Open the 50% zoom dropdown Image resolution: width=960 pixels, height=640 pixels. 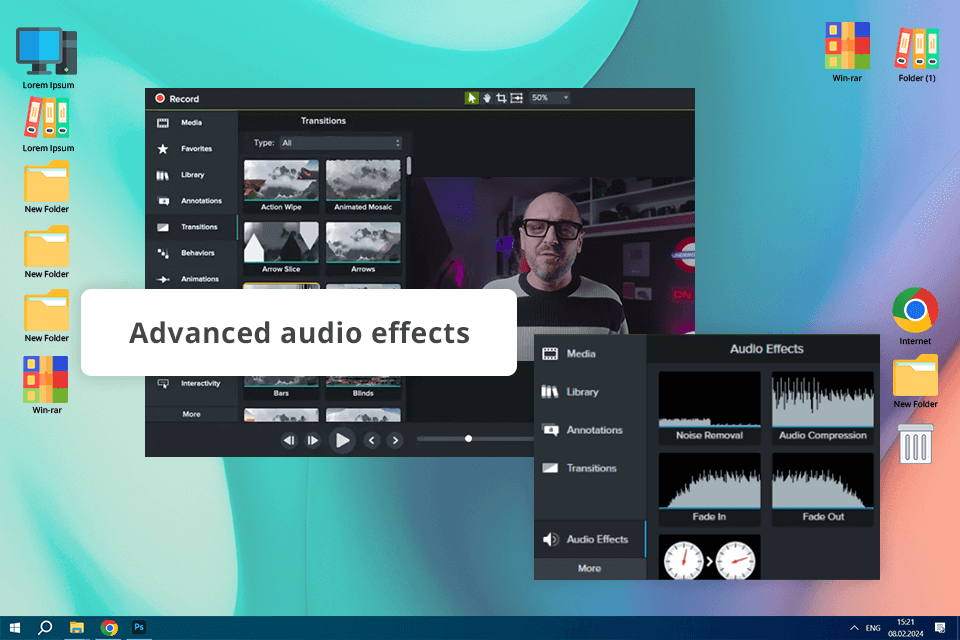pyautogui.click(x=550, y=98)
